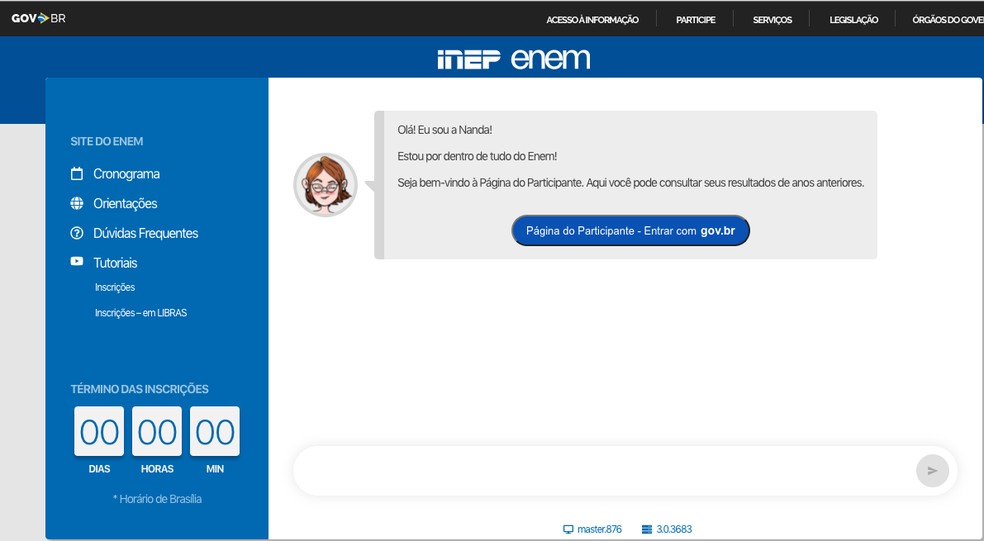This screenshot has width=984, height=541.
Task: Open Legislação in the top navigation
Action: (x=853, y=20)
